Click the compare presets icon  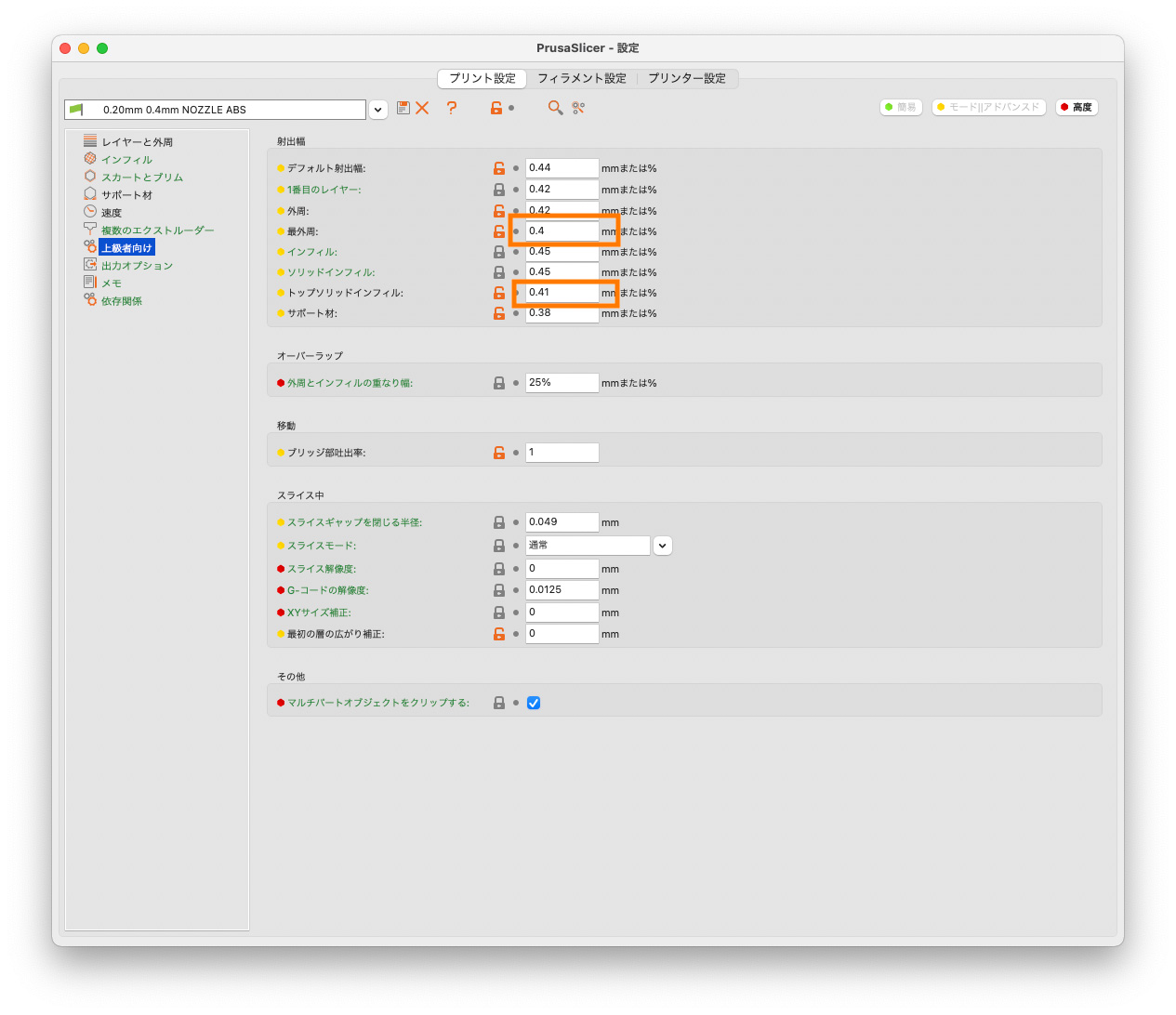click(578, 108)
